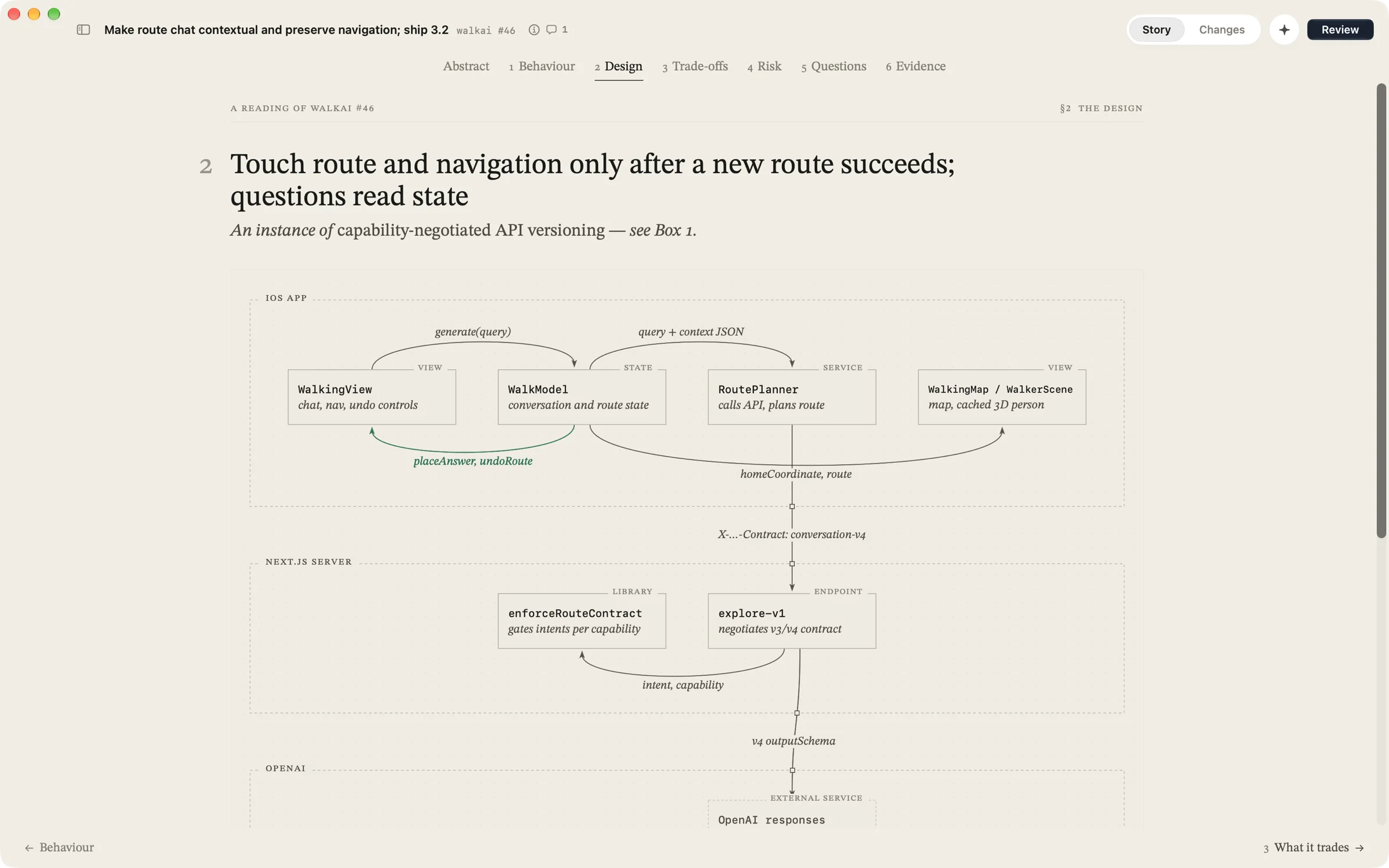Open the 3 Trade-offs tab
1389x868 pixels.
(x=694, y=67)
